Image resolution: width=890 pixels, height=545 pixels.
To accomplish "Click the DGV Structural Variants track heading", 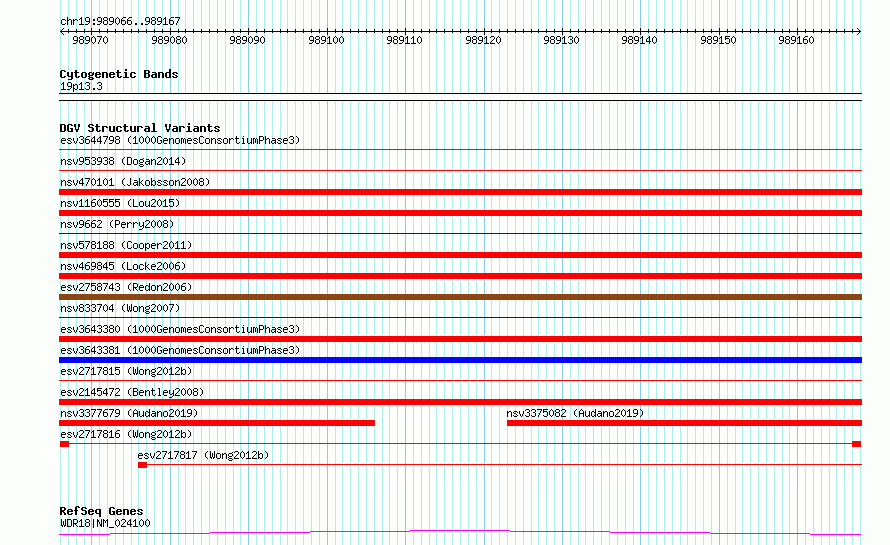I will [140, 128].
